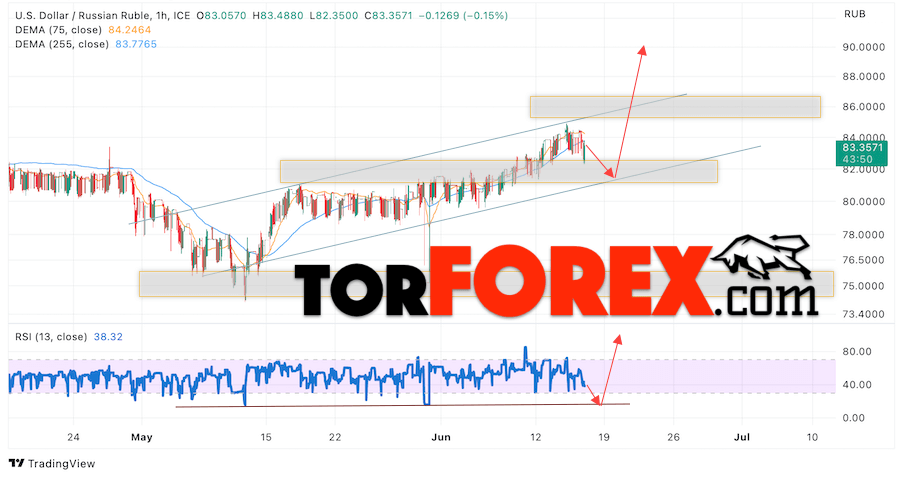Click the 26 date axis label
Image resolution: width=903 pixels, height=478 pixels.
point(673,437)
